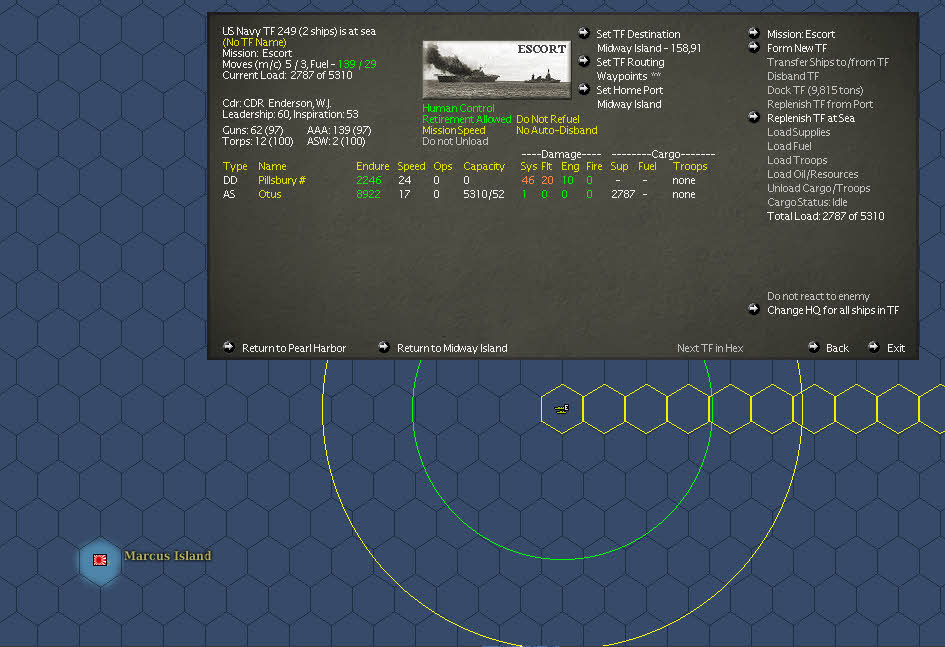Choose Load Oil/Resources option
Screen dimensions: 945x647
812,174
